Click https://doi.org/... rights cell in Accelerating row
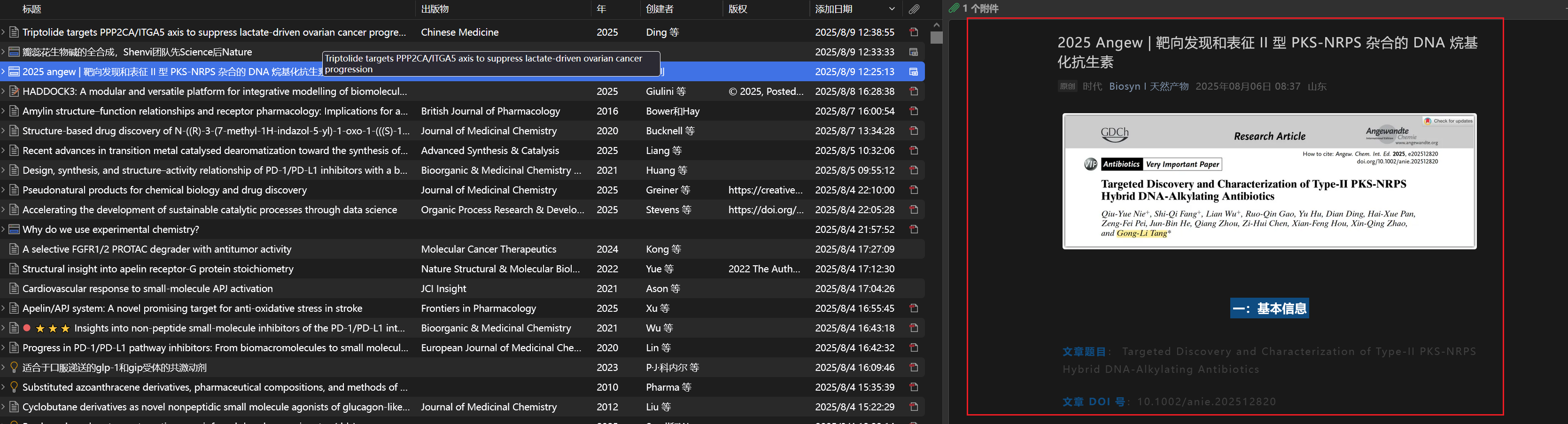 (766, 210)
